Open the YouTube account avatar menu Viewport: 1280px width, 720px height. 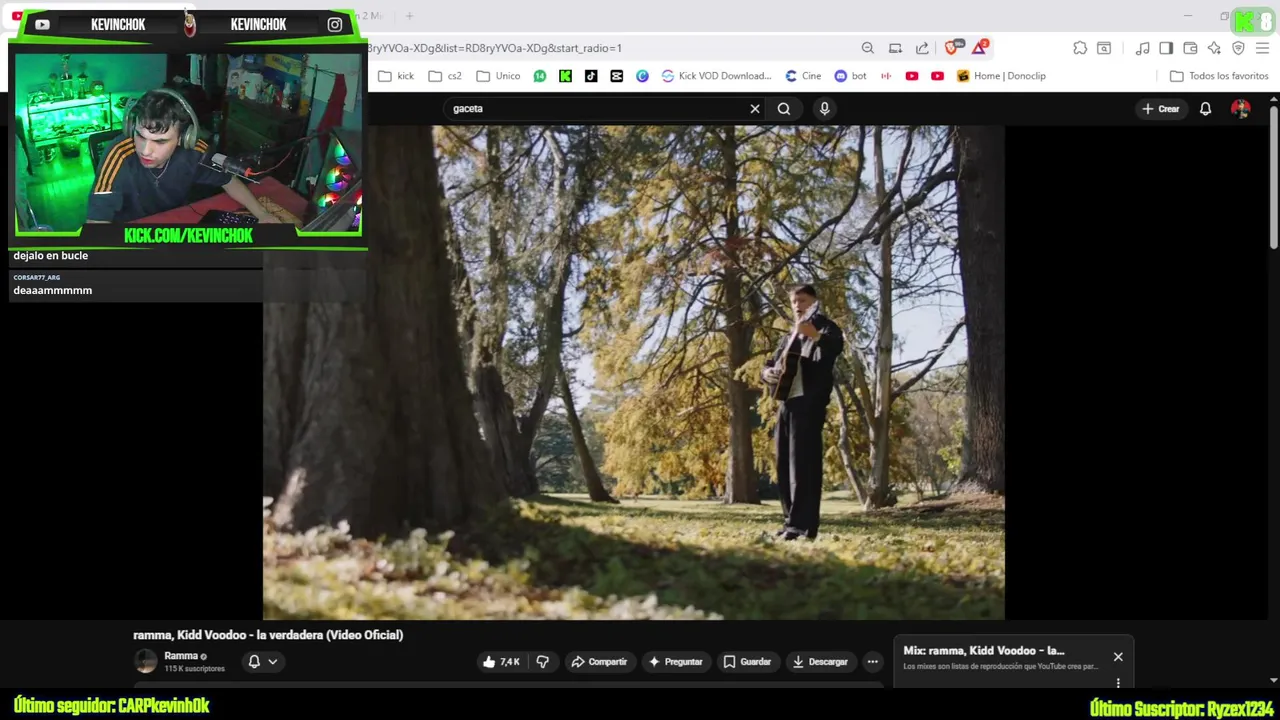[1241, 108]
